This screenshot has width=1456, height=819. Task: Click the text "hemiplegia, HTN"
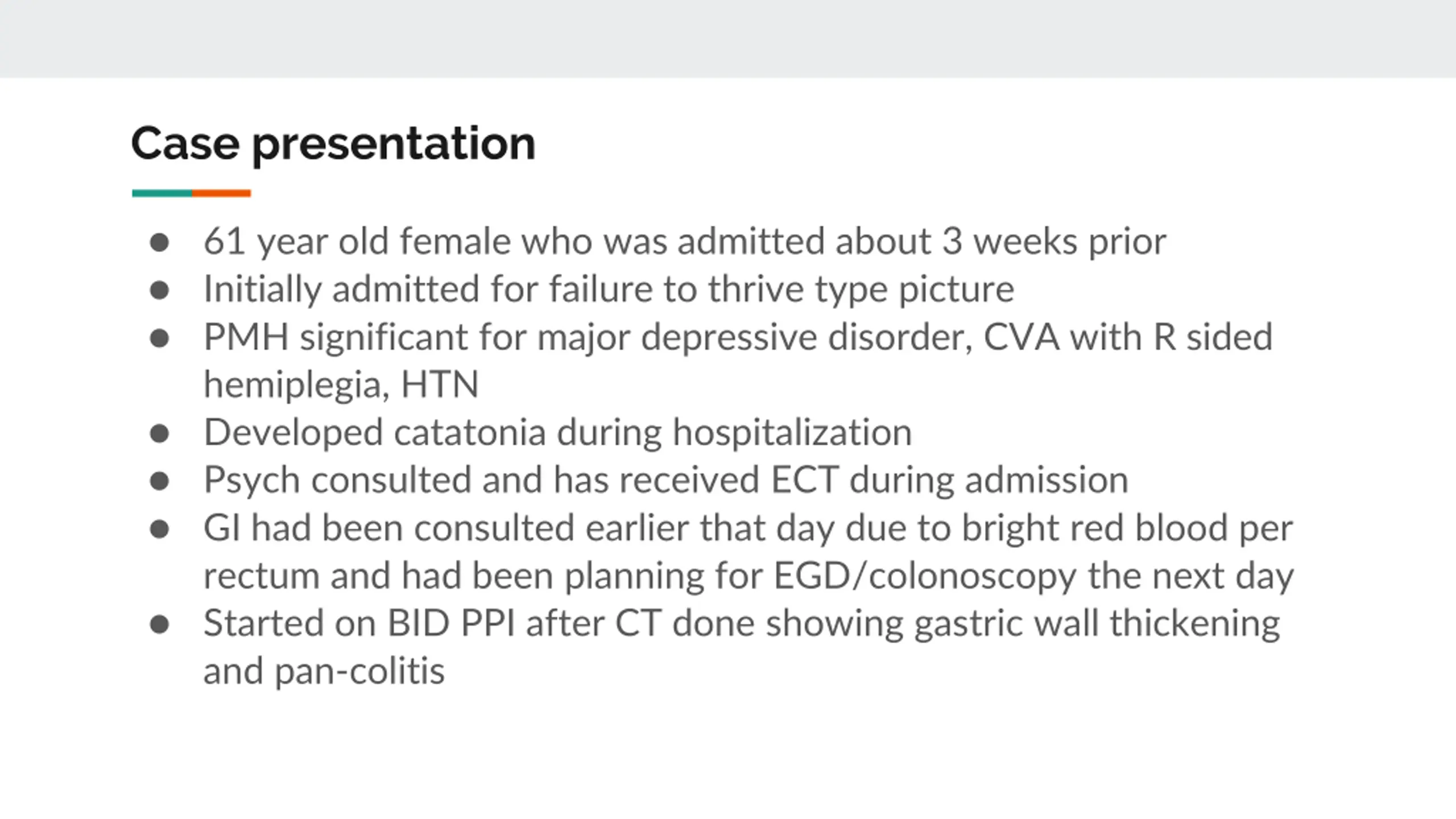341,385
